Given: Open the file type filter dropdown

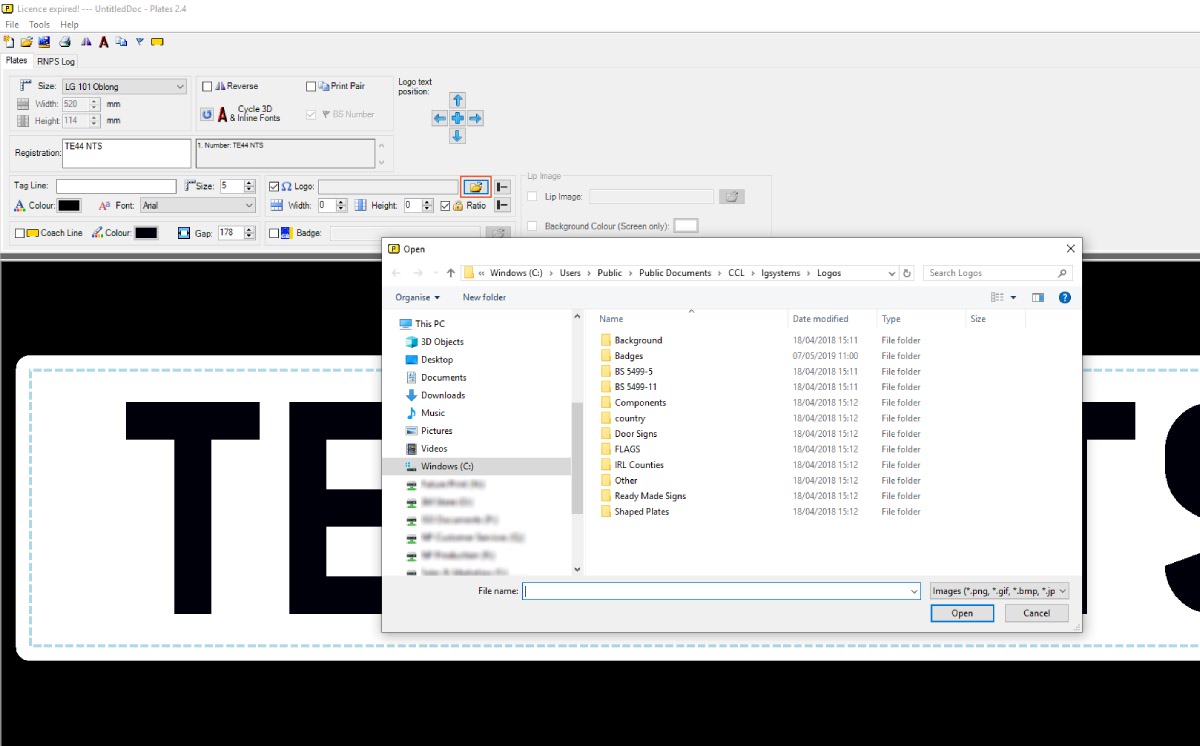Looking at the screenshot, I should click(999, 591).
